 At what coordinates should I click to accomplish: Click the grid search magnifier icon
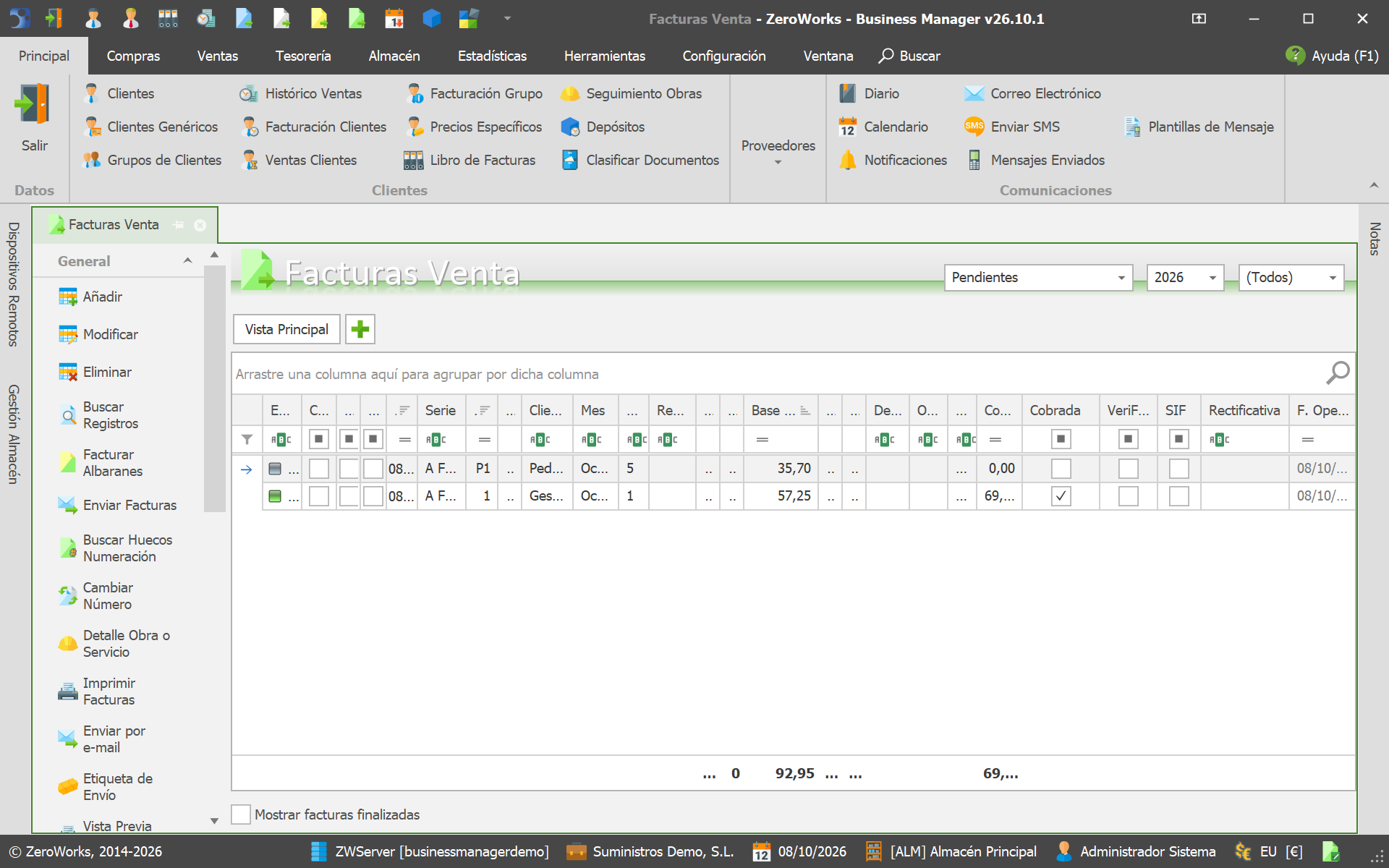[x=1338, y=373]
